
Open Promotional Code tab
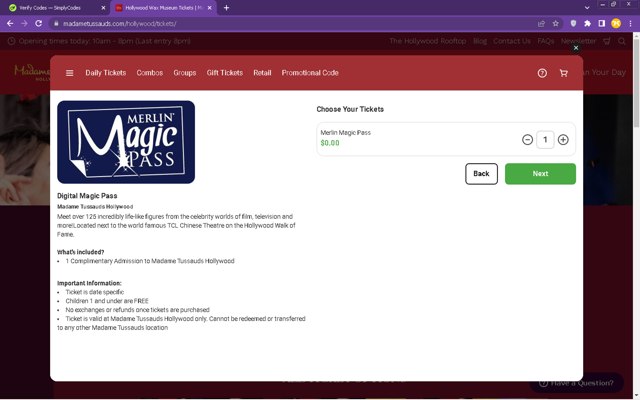point(310,73)
